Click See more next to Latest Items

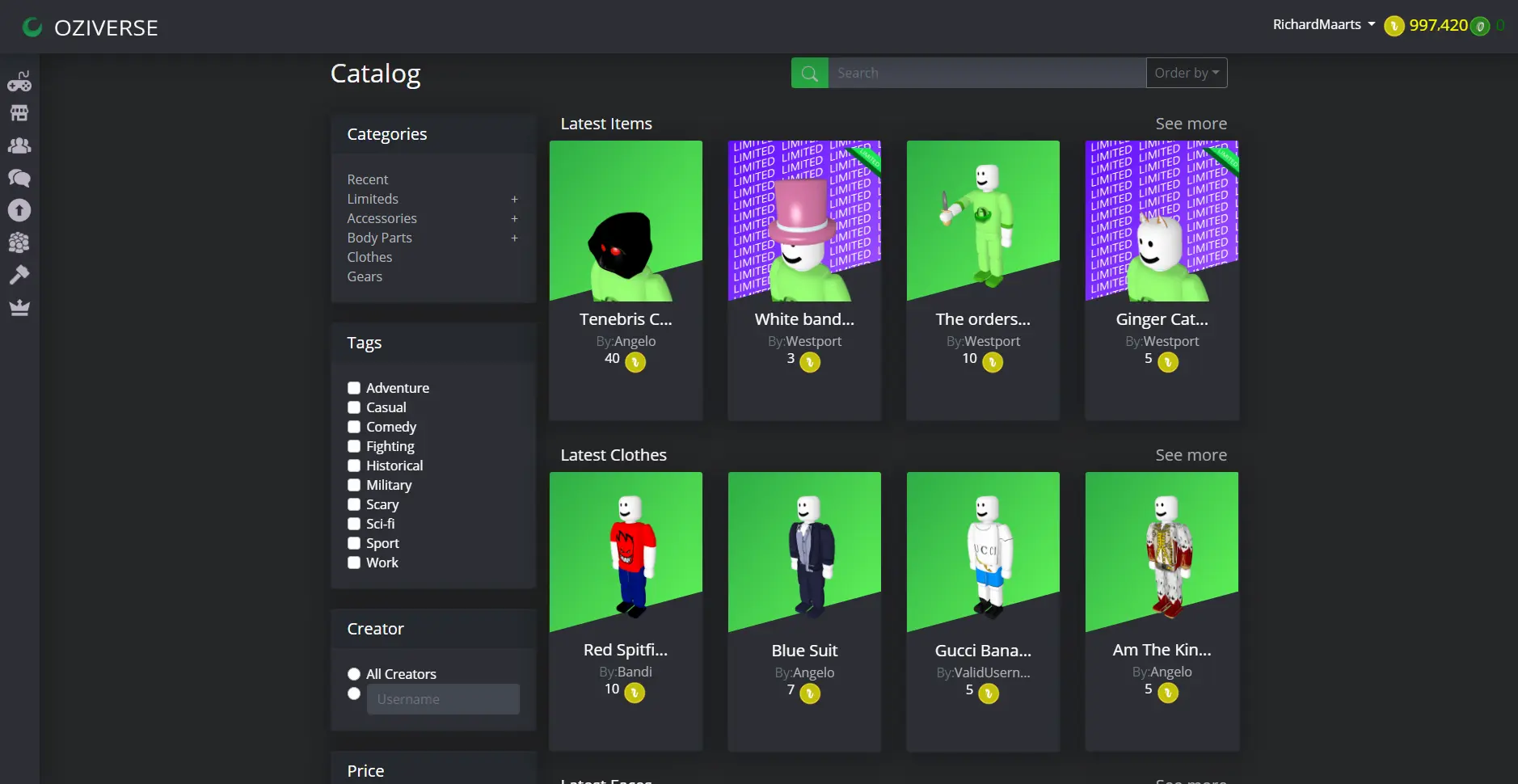point(1191,123)
